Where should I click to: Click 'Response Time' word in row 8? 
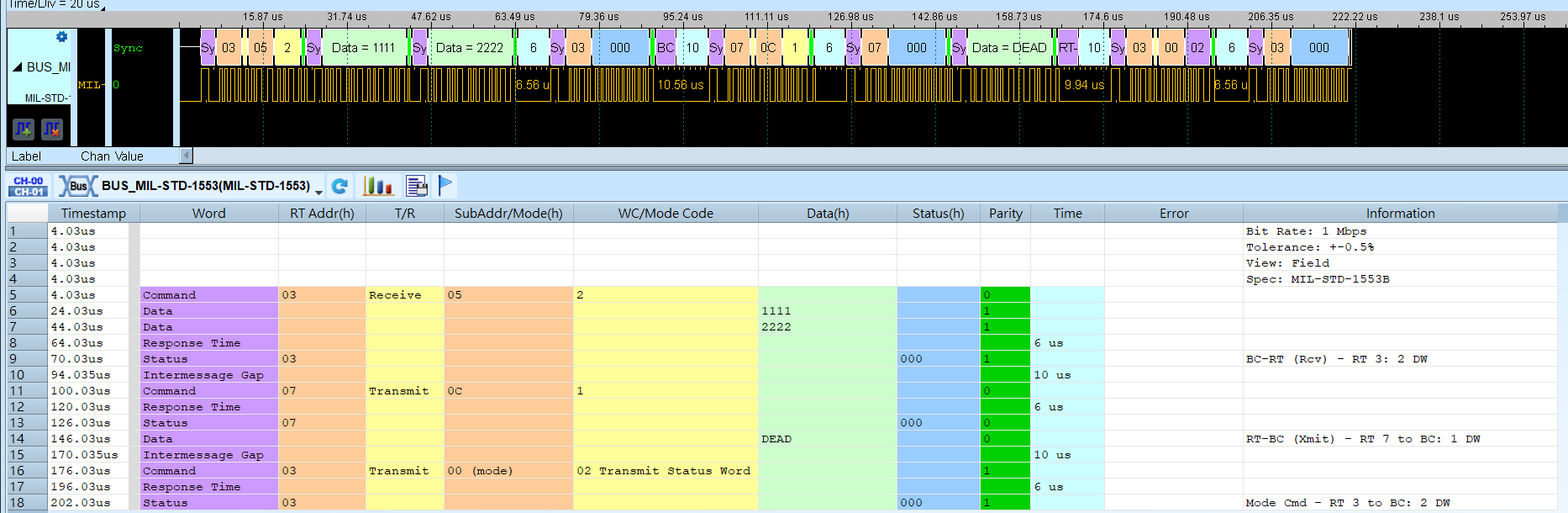click(x=192, y=343)
